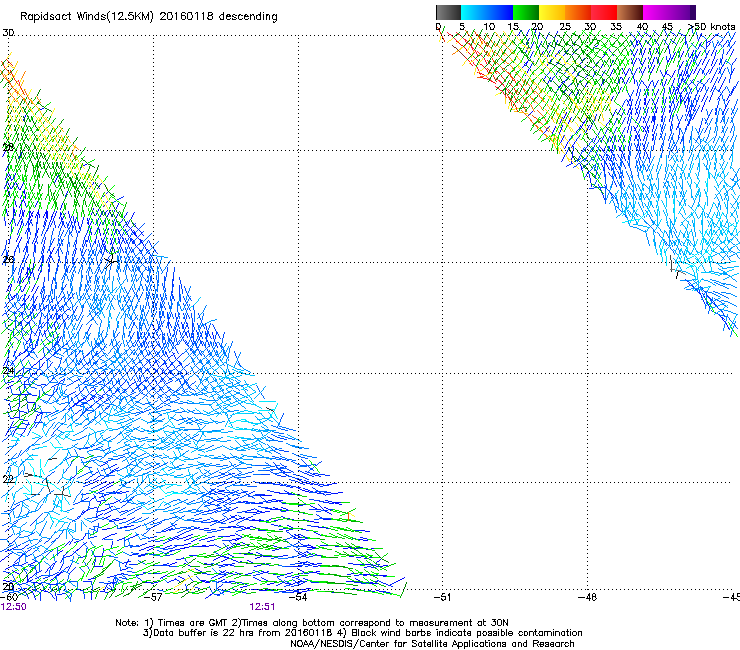Click the 'Times are GMT' note line
Image resolution: width=740 pixels, height=650 pixels.
click(x=312, y=623)
